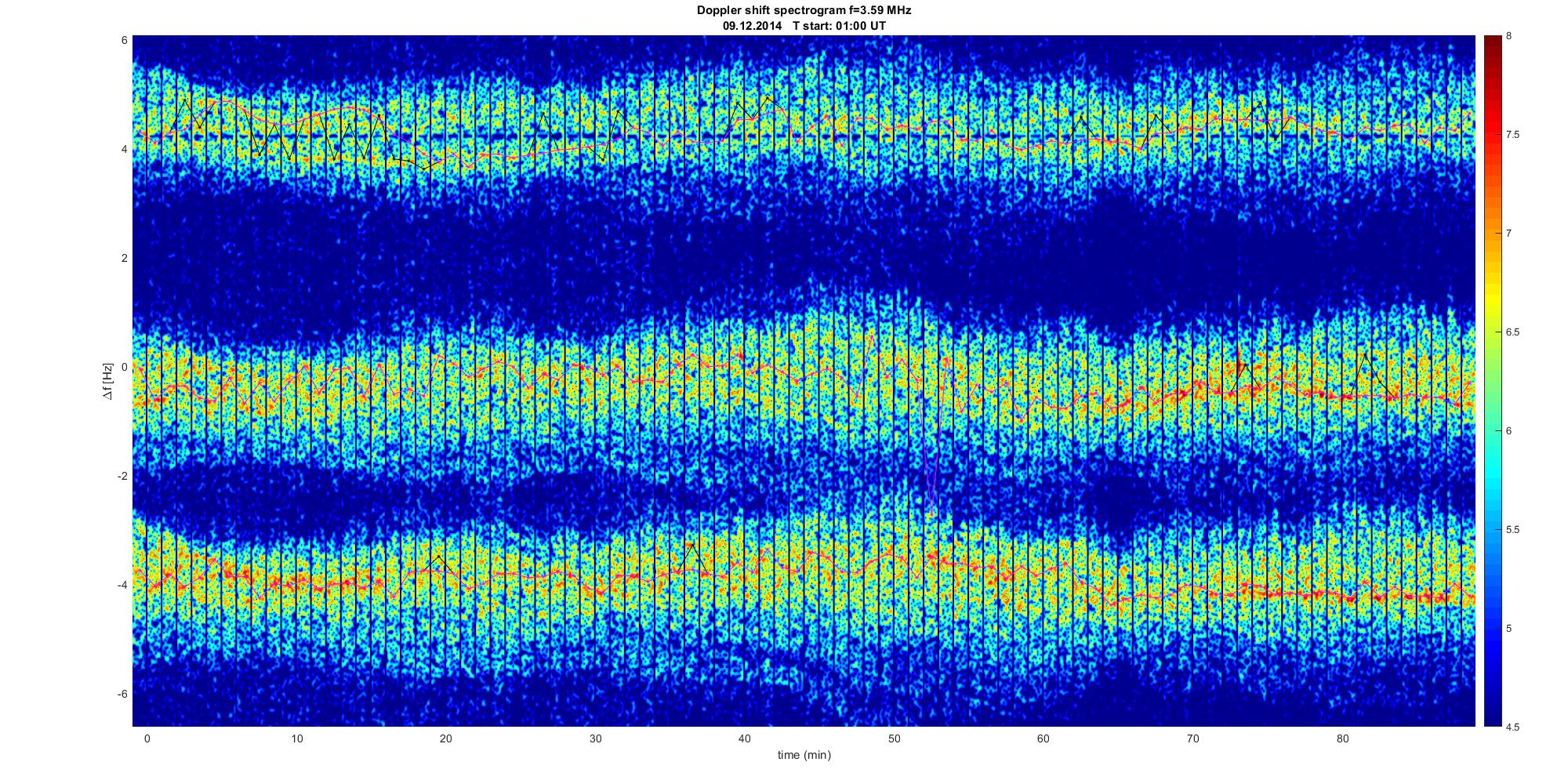1568x780 pixels.
Task: Click the colorbar tick label '6'
Action: (x=1509, y=431)
